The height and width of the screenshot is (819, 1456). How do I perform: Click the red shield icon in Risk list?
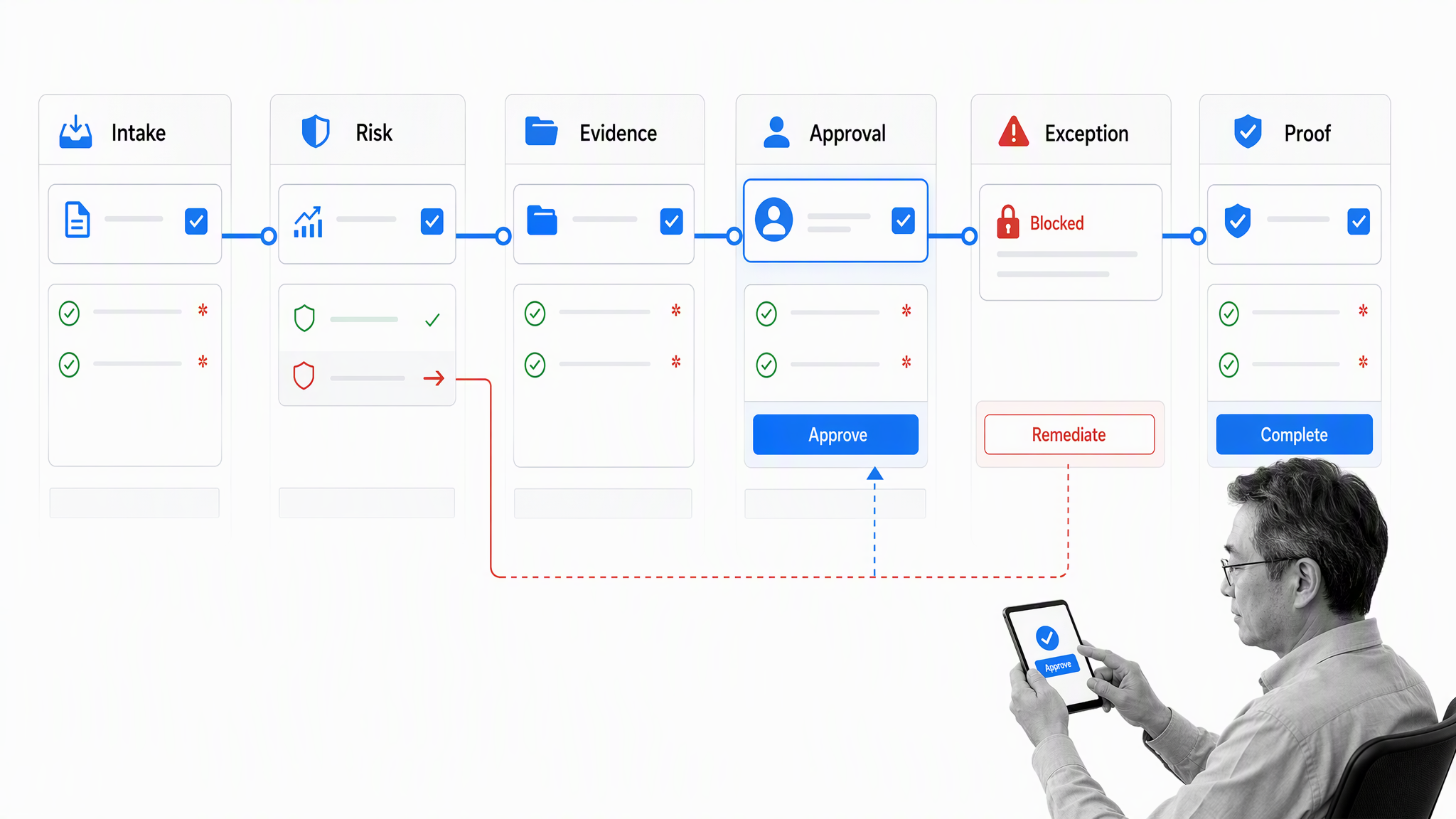pos(304,375)
